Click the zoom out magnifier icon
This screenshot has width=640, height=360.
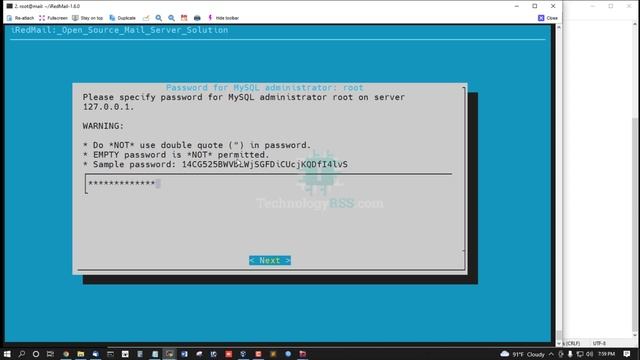click(171, 18)
